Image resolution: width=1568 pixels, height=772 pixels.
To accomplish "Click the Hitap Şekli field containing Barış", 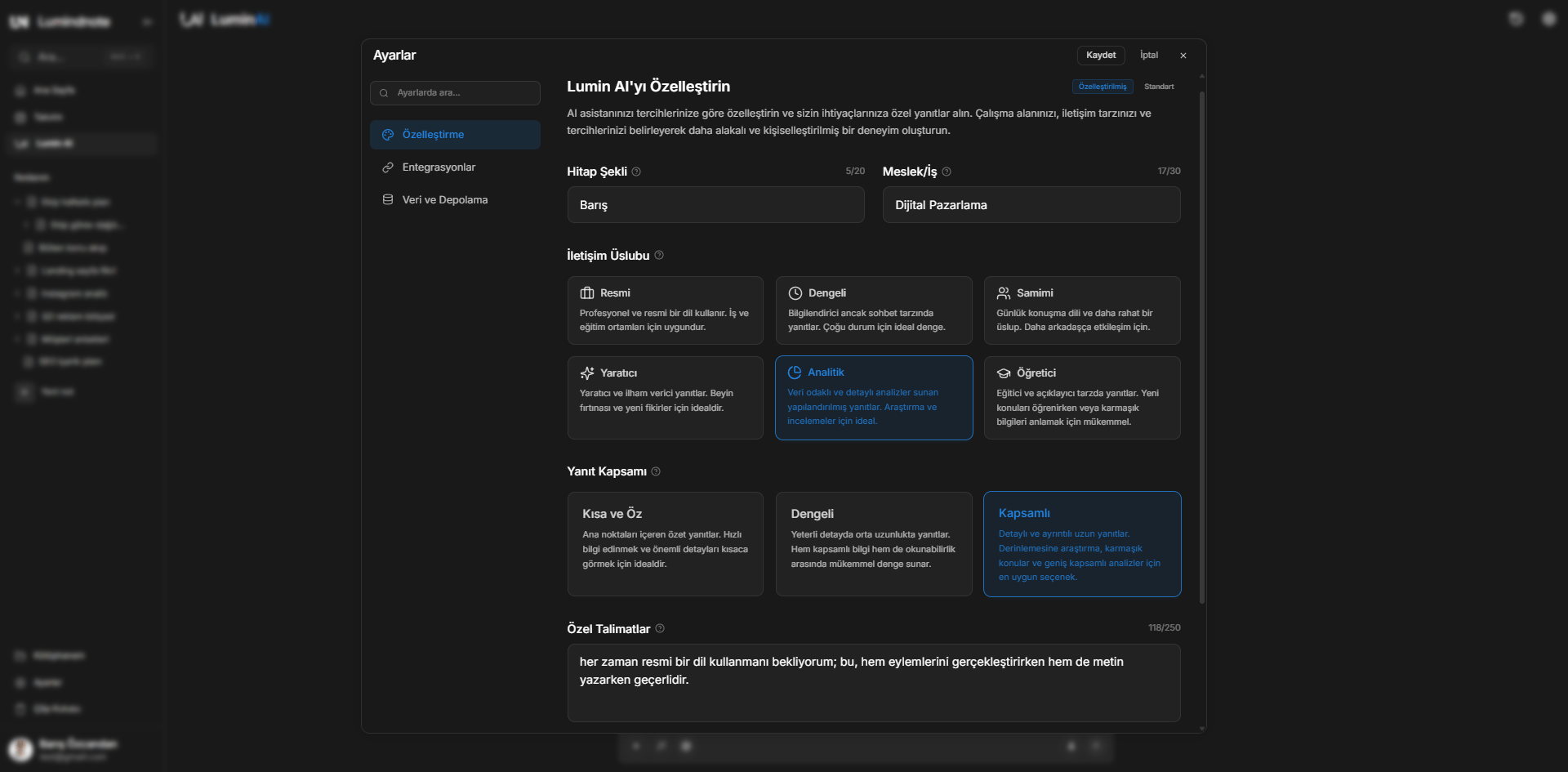I will point(715,205).
